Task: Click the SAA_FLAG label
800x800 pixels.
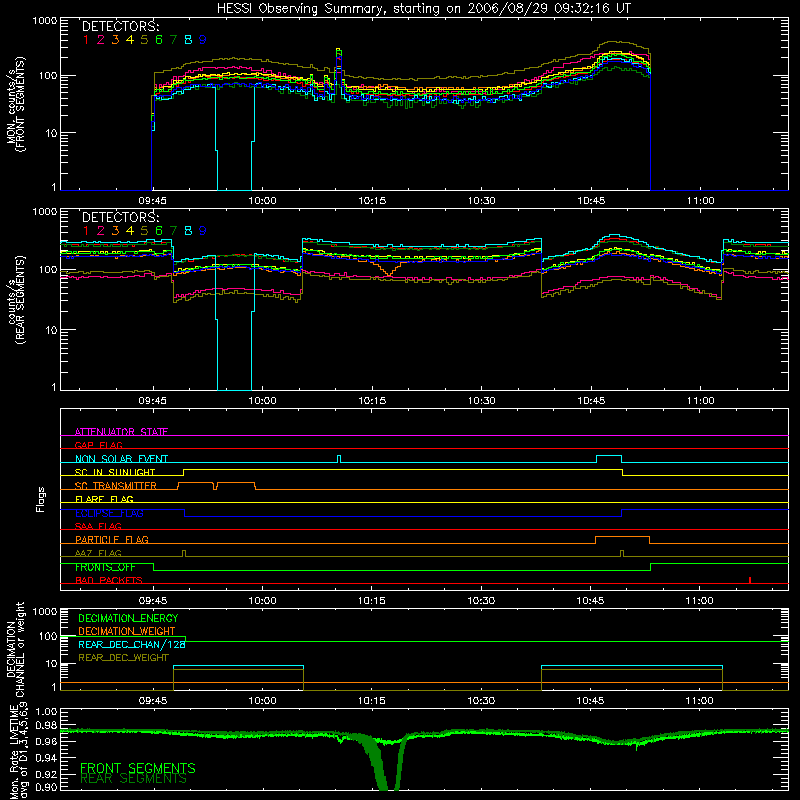Action: 98,526
